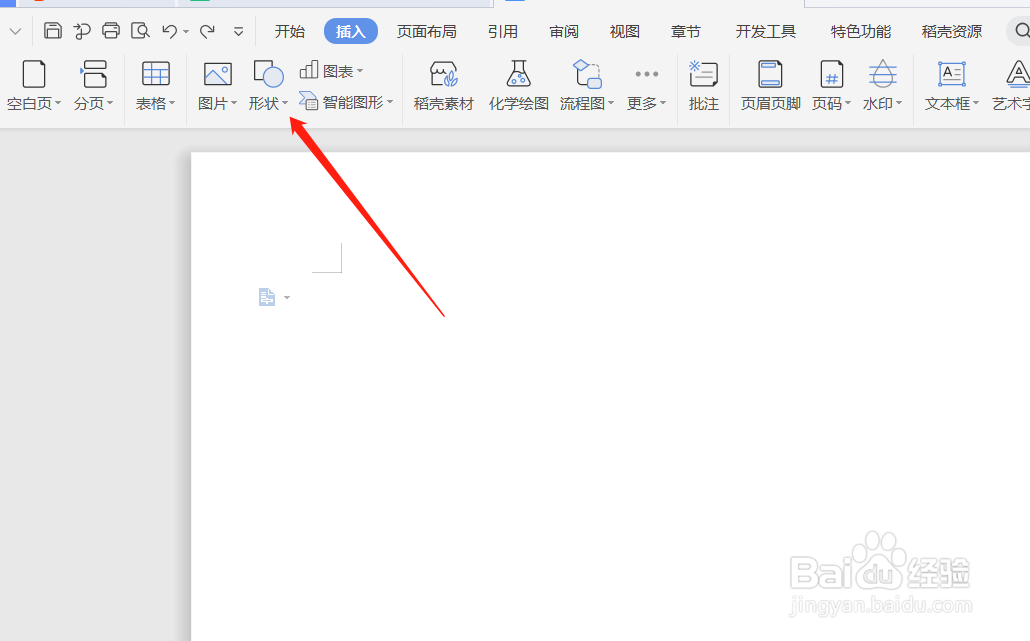Image resolution: width=1030 pixels, height=641 pixels.
Task: Click 更多 to show more insert options
Action: (x=646, y=85)
